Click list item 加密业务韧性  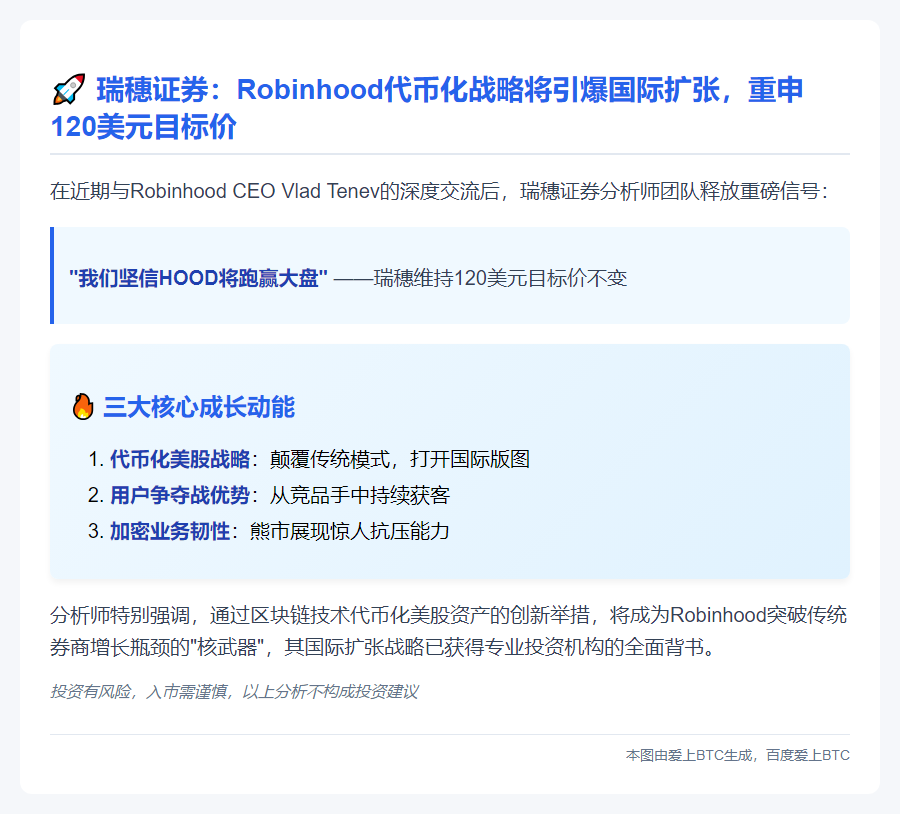pyautogui.click(x=170, y=532)
